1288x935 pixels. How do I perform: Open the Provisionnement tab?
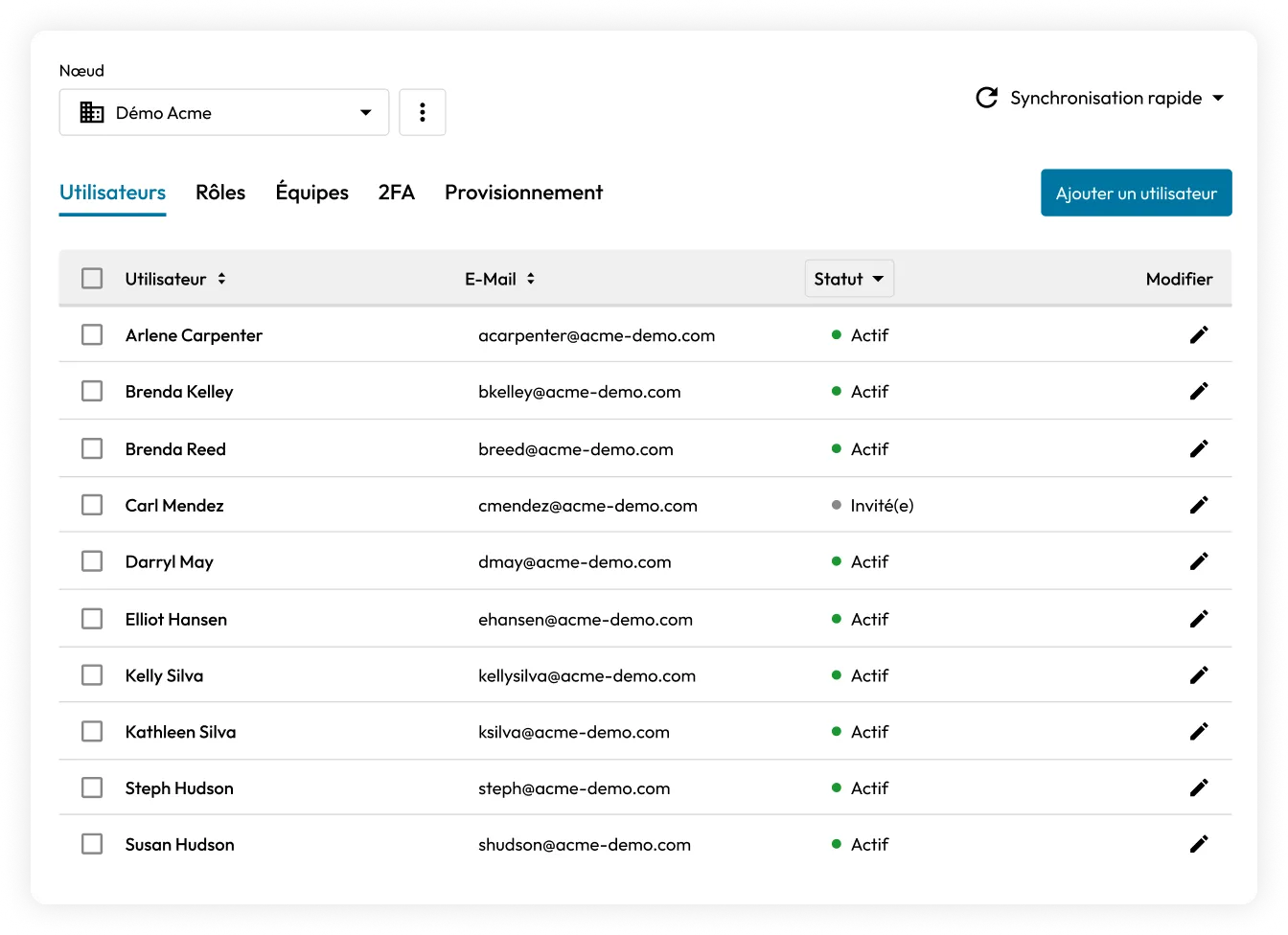tap(523, 193)
